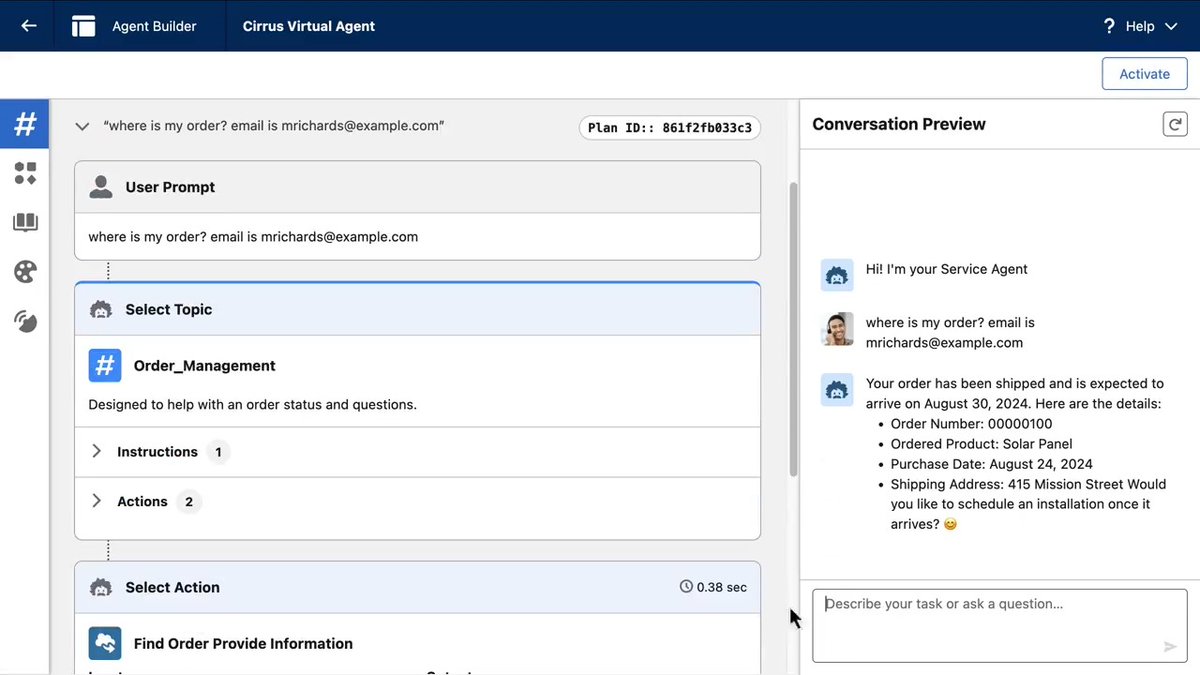Viewport: 1200px width, 675px height.
Task: Click the "Purchase Date: August 24, 2024" line
Action: tap(991, 464)
